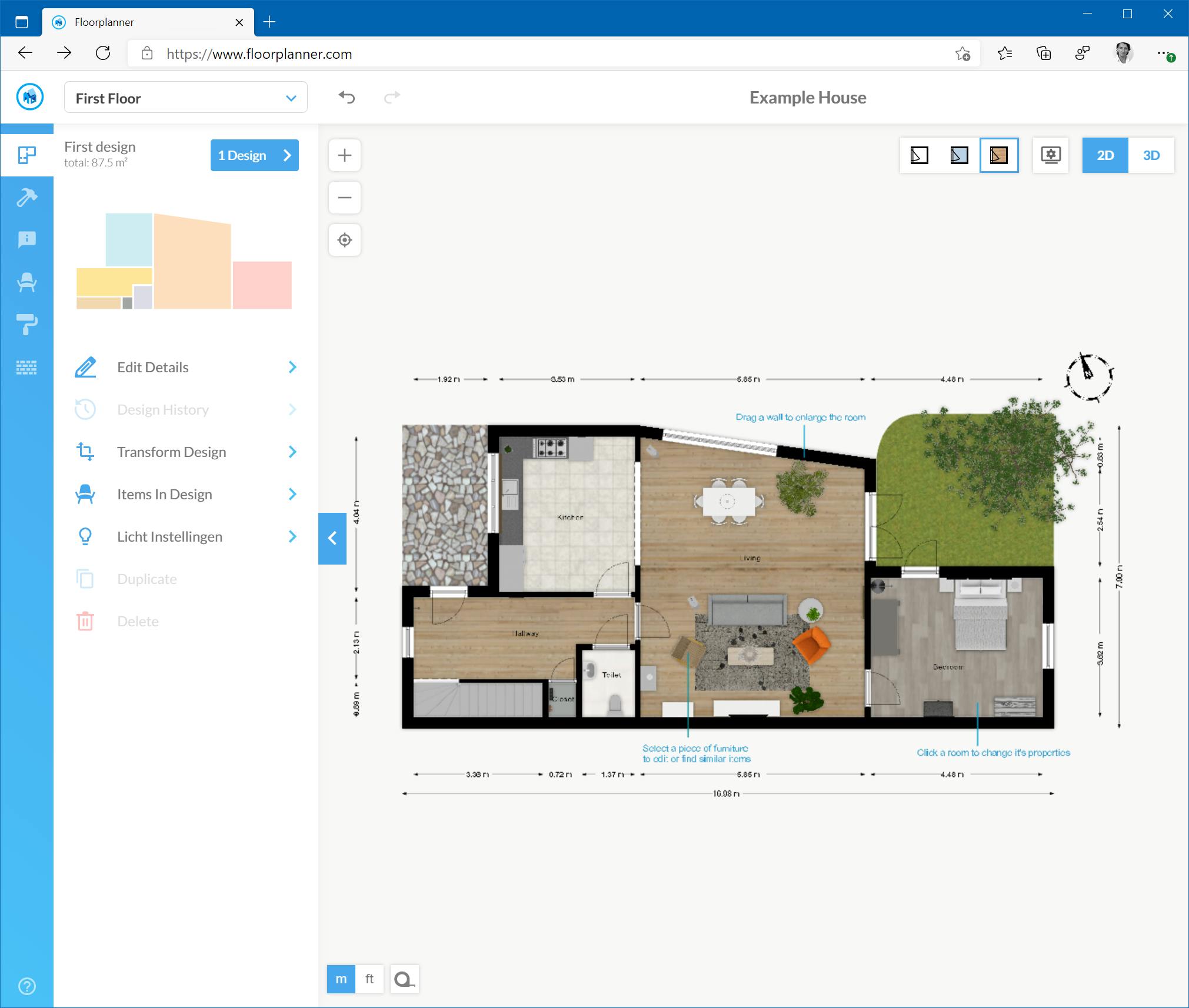
Task: Open the display settings monitor icon
Action: (1051, 155)
